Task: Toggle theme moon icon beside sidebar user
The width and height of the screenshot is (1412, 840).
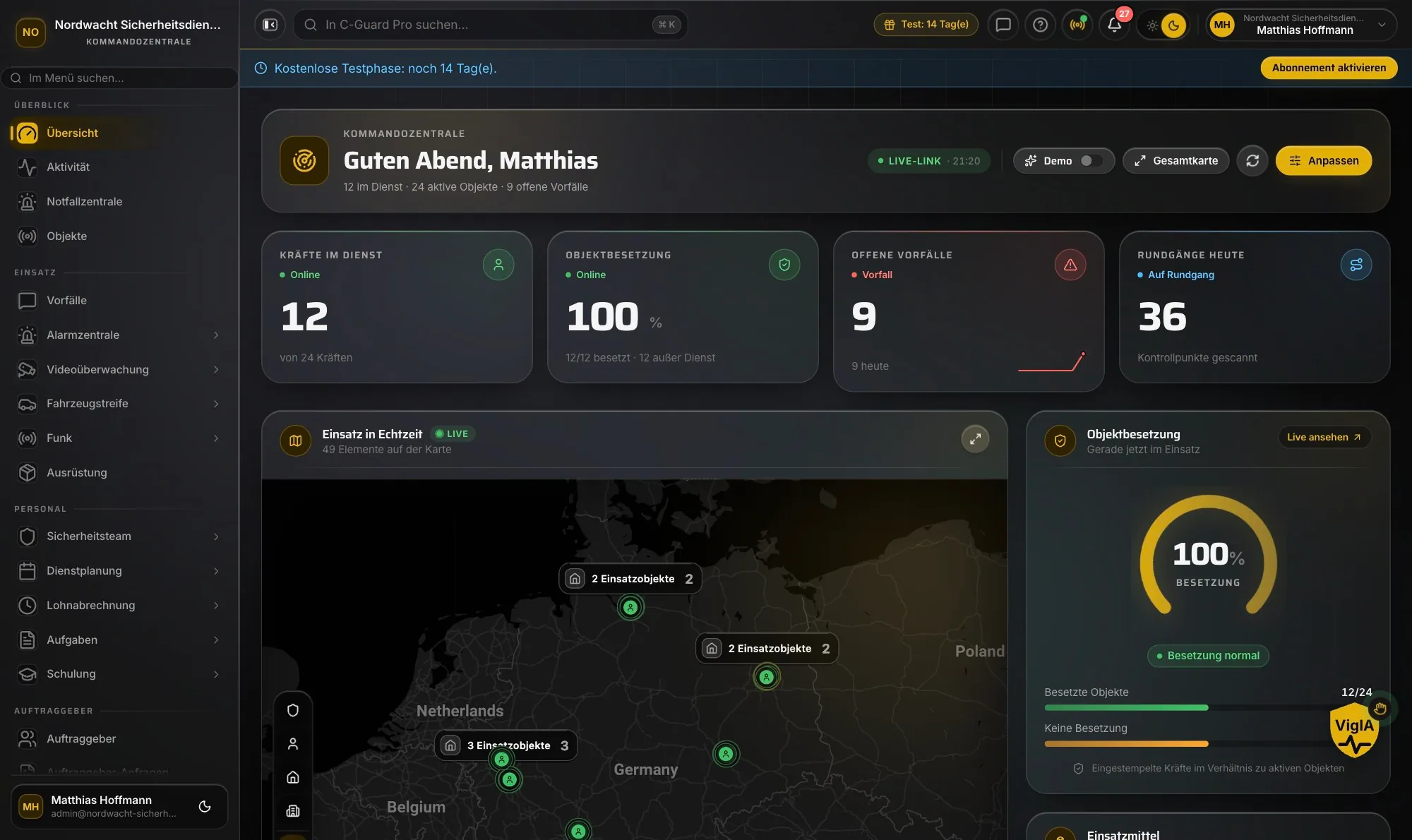Action: click(205, 806)
